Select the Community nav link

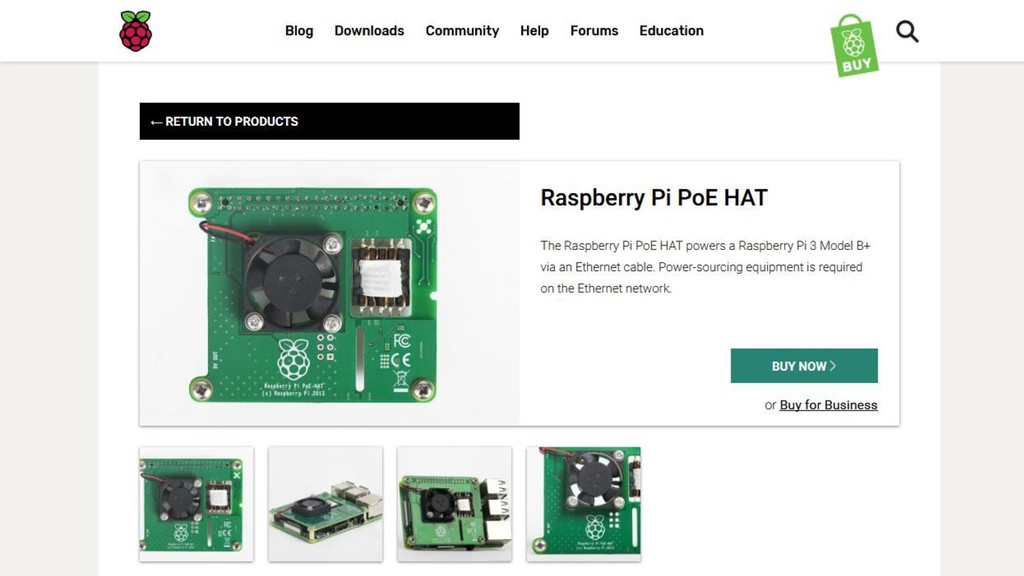click(x=462, y=31)
